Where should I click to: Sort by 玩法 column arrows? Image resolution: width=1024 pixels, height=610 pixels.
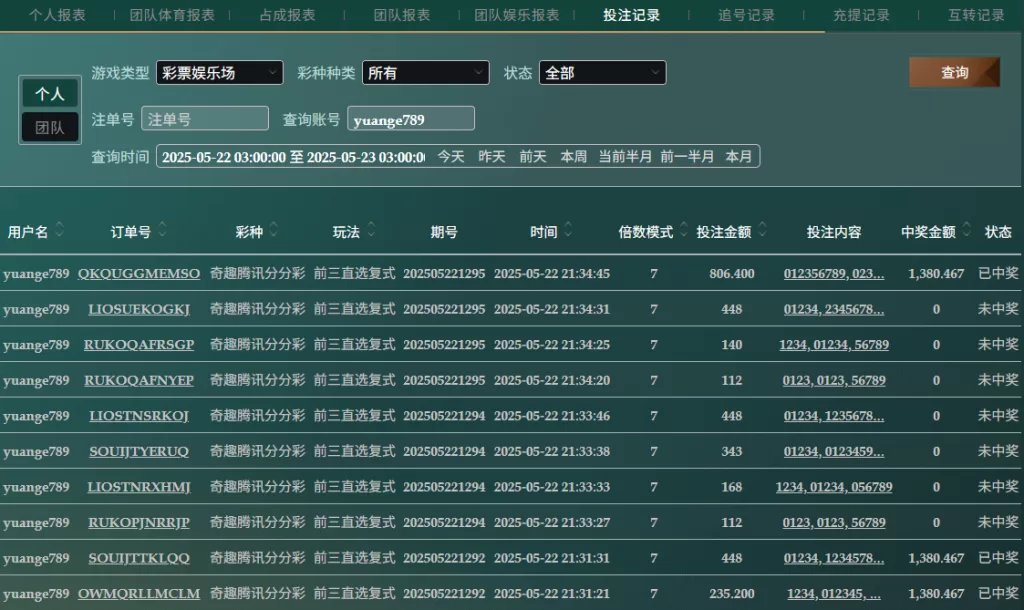(x=371, y=230)
